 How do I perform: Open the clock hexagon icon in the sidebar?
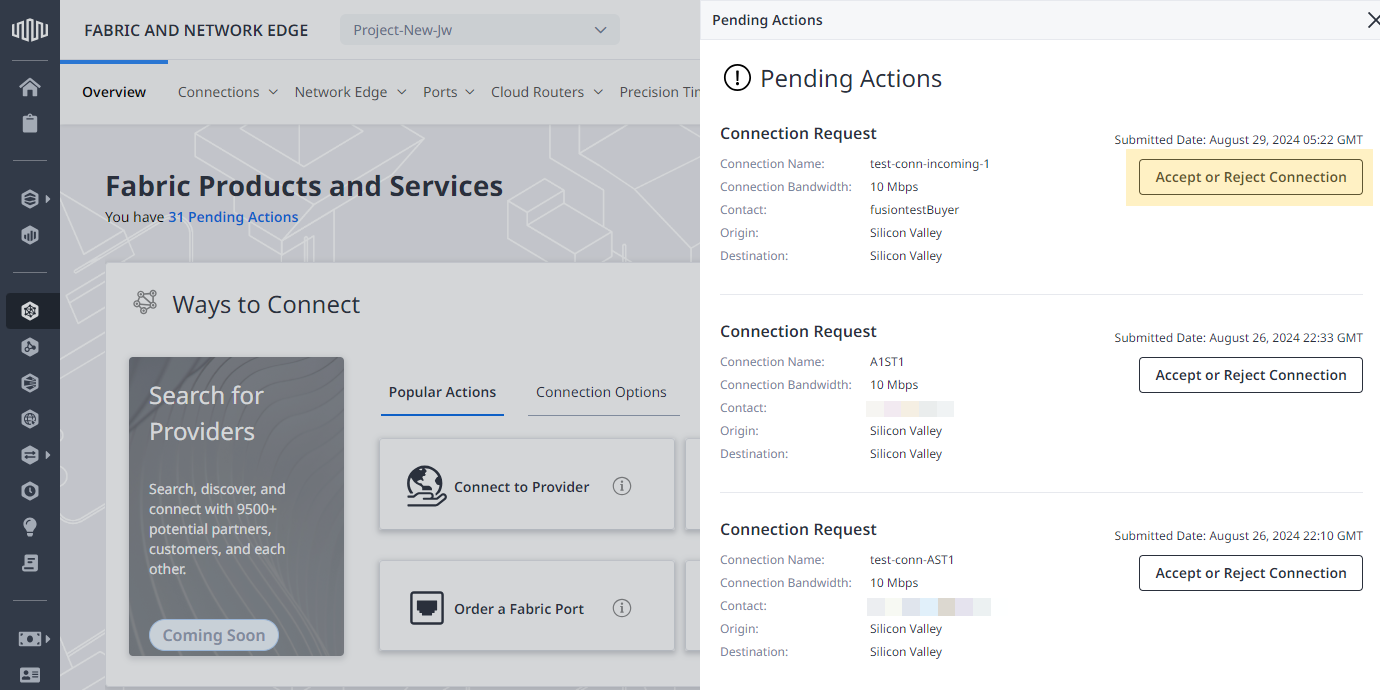30,491
